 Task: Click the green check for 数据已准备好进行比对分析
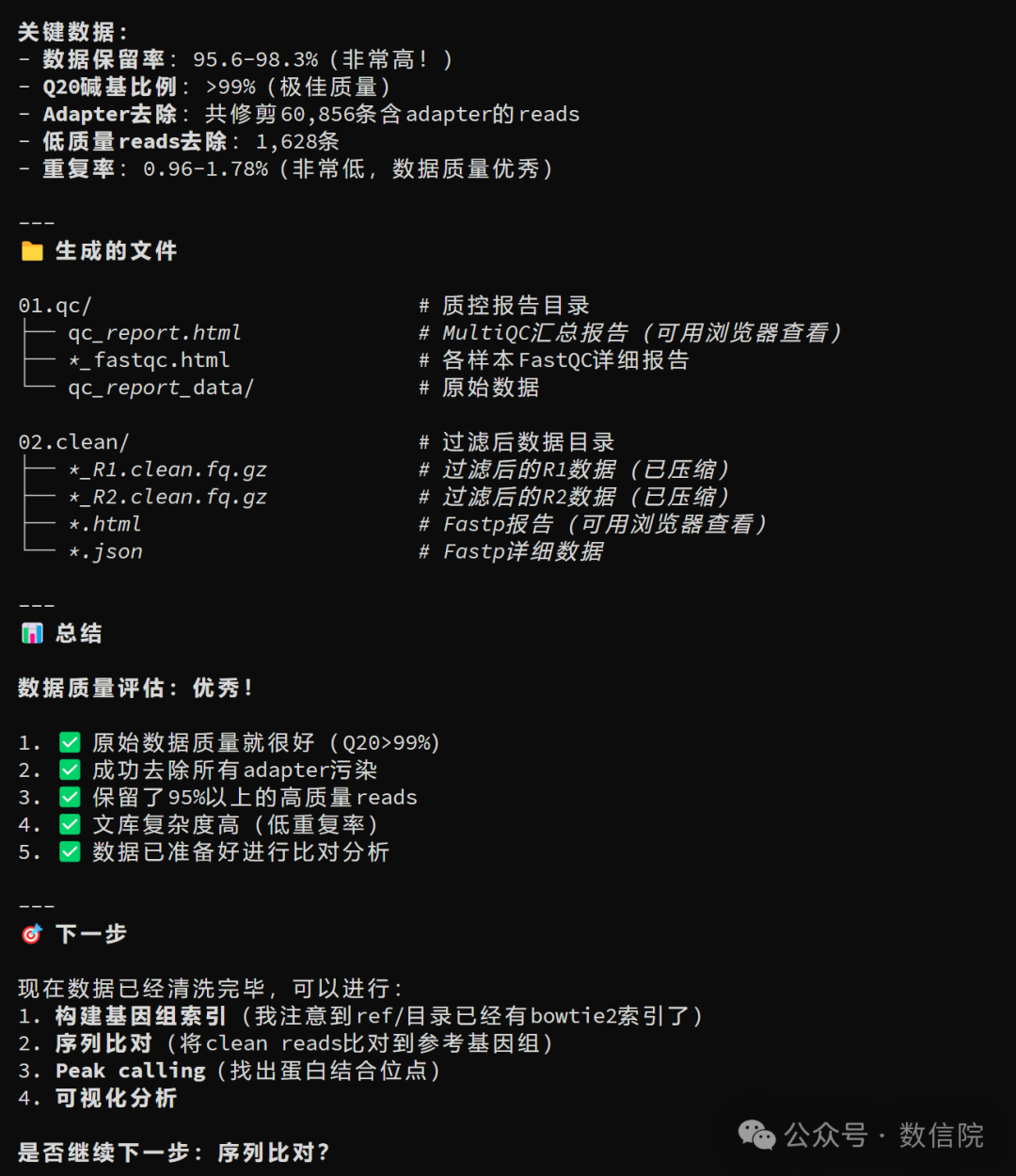click(x=70, y=851)
